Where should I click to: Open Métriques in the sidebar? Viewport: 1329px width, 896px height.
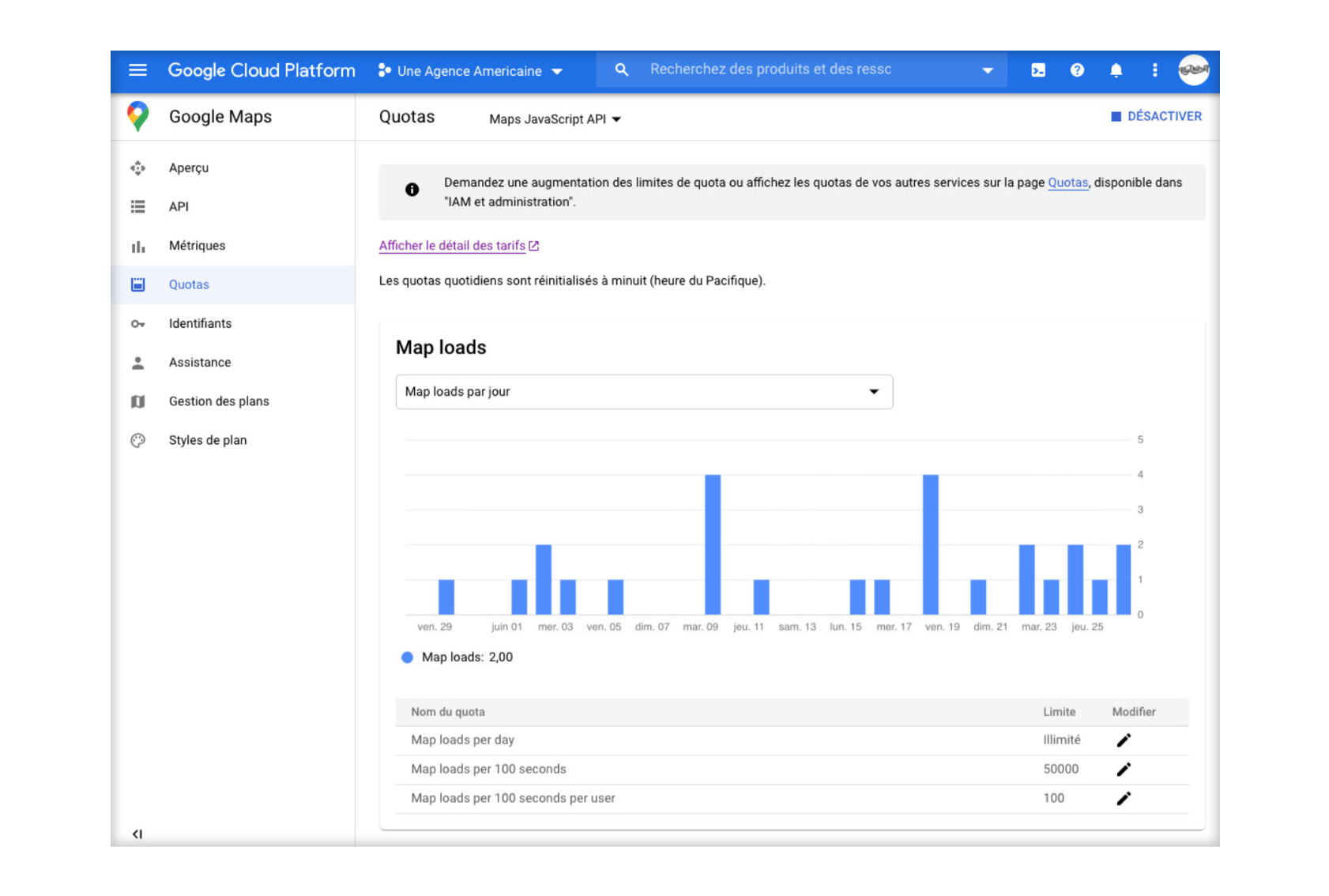pyautogui.click(x=197, y=246)
